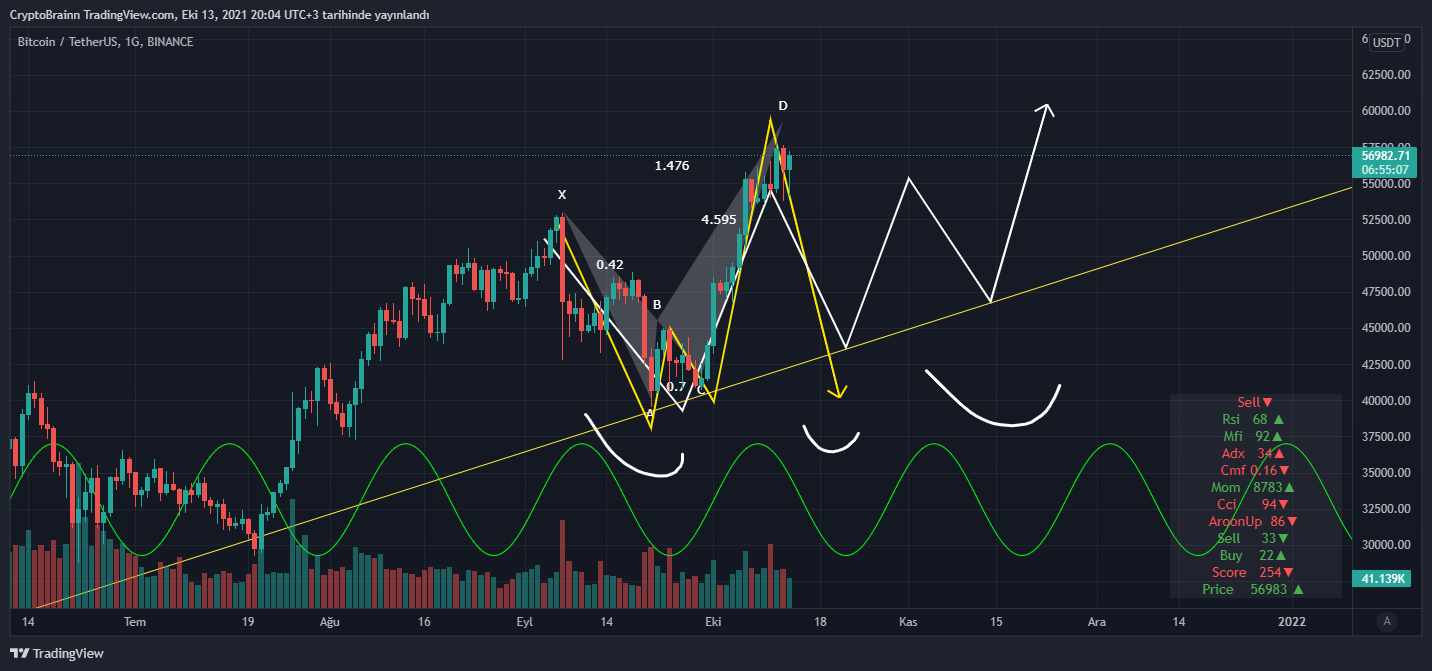This screenshot has width=1432, height=671.
Task: Click the TradingView logo at bottom left
Action: click(x=57, y=653)
